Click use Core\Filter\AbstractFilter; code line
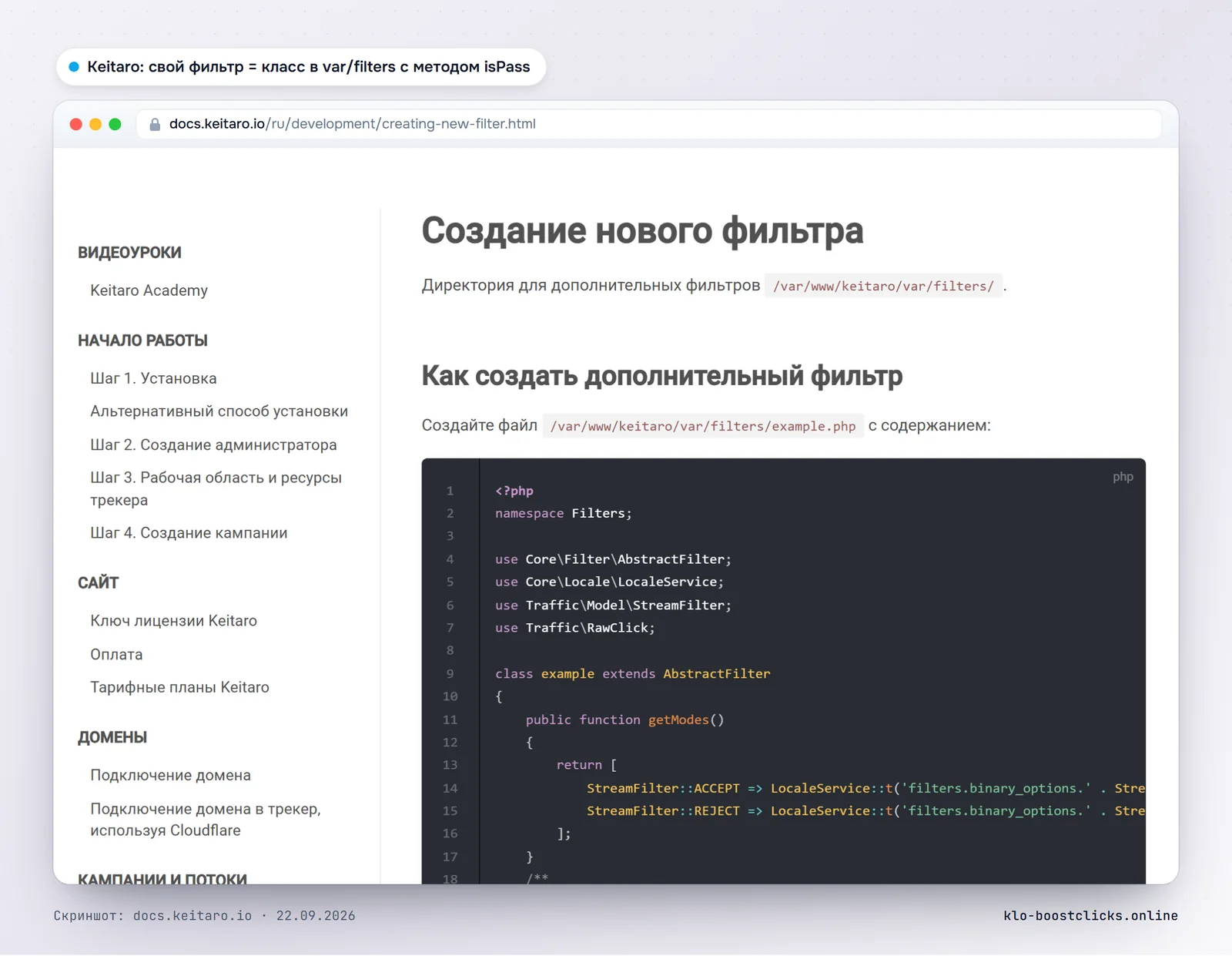The width and height of the screenshot is (1232, 956). [x=613, y=559]
